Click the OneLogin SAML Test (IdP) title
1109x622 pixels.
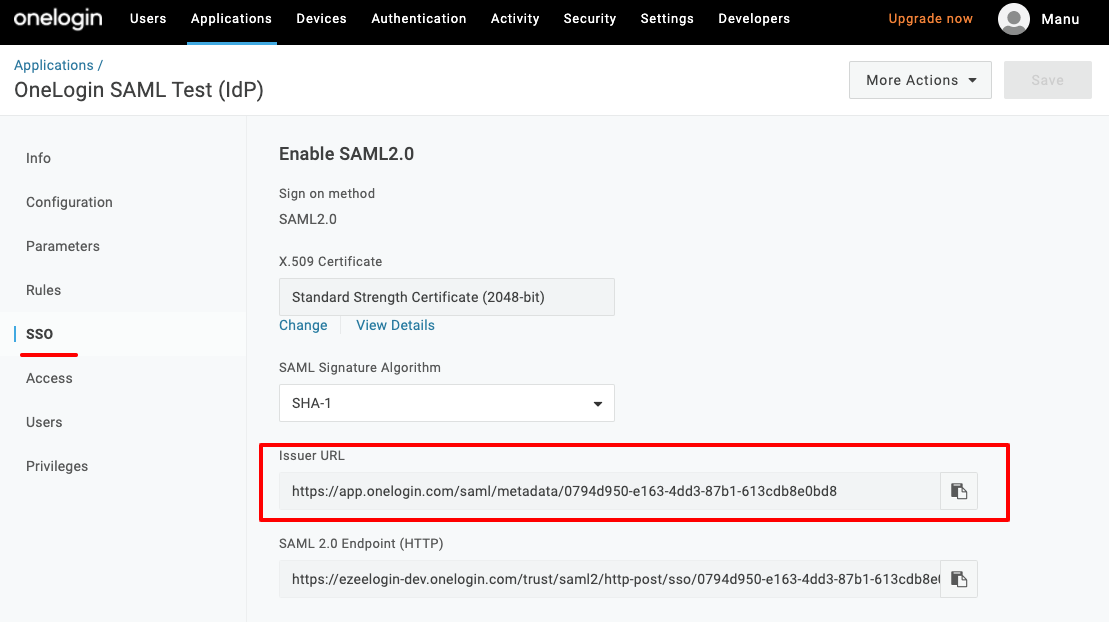[139, 90]
